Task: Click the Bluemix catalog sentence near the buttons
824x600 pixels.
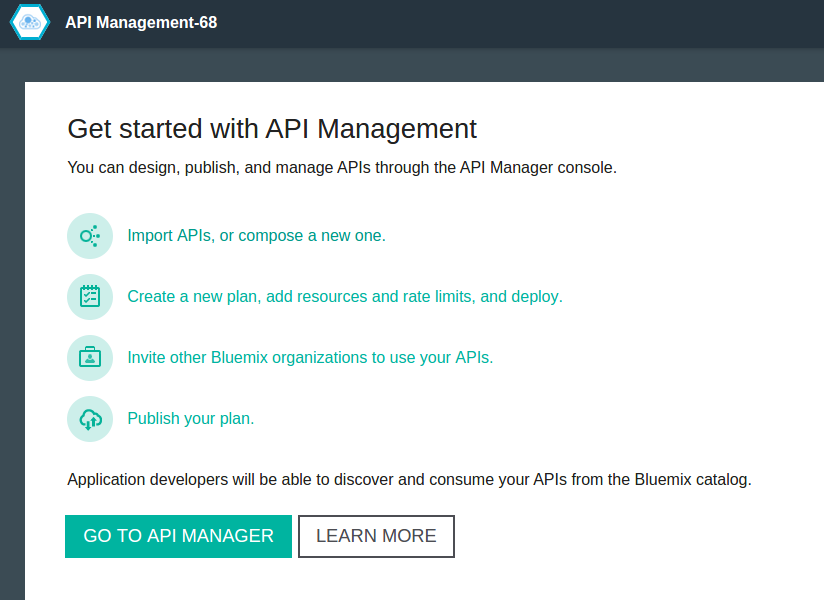Action: tap(408, 479)
